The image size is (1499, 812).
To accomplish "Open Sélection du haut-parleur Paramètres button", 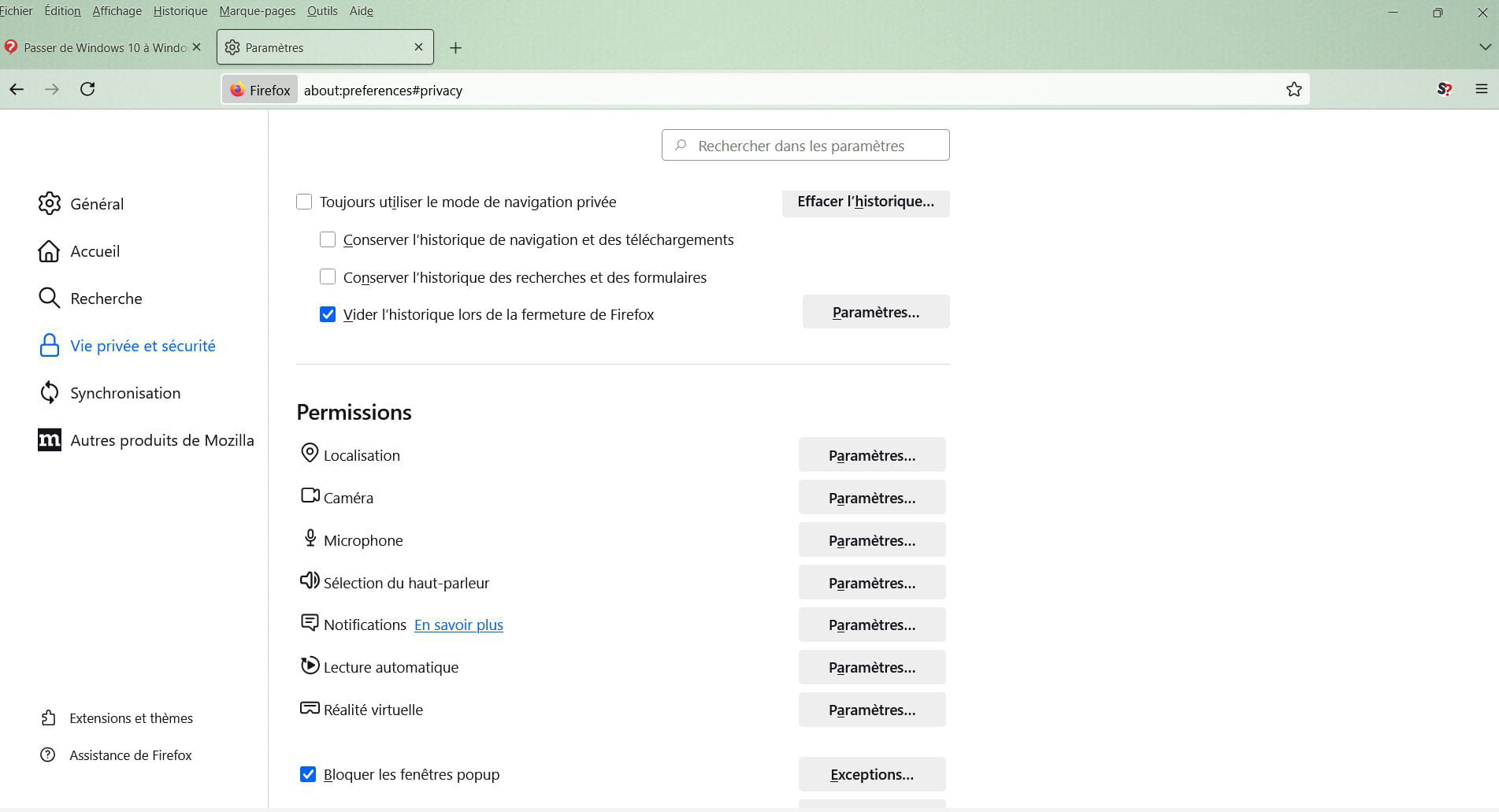I will pos(872,583).
